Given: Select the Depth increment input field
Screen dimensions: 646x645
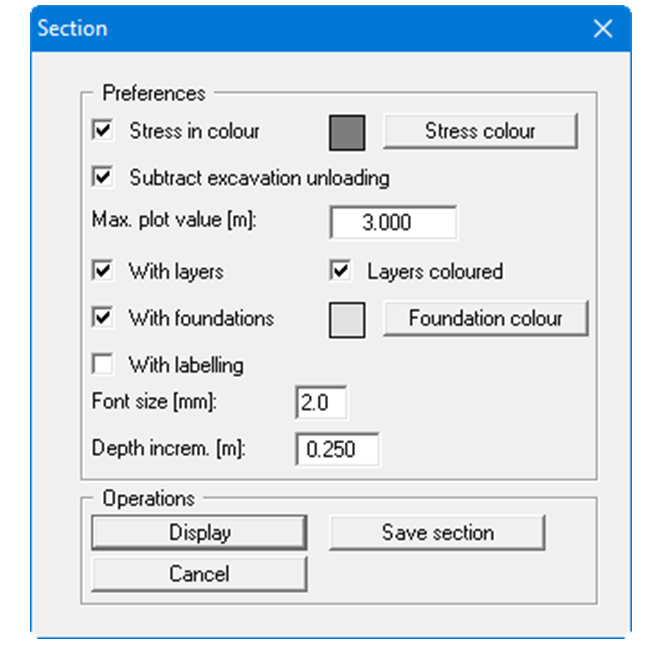Looking at the screenshot, I should (x=338, y=450).
